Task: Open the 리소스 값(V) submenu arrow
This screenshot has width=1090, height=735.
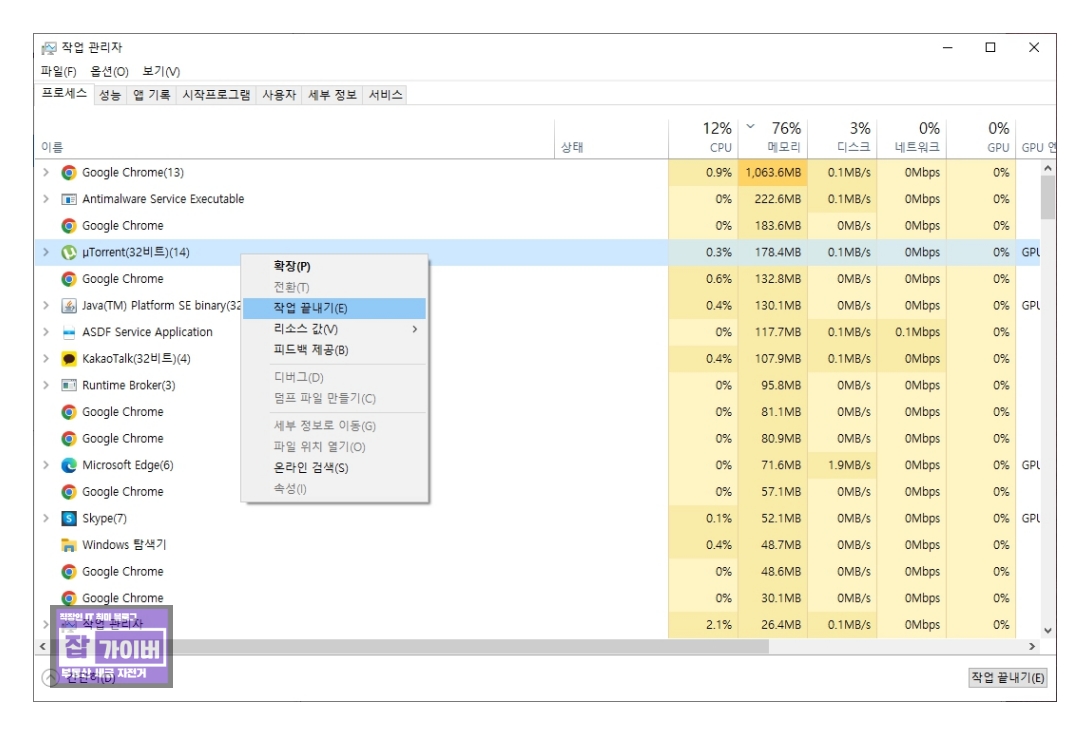Action: click(415, 329)
